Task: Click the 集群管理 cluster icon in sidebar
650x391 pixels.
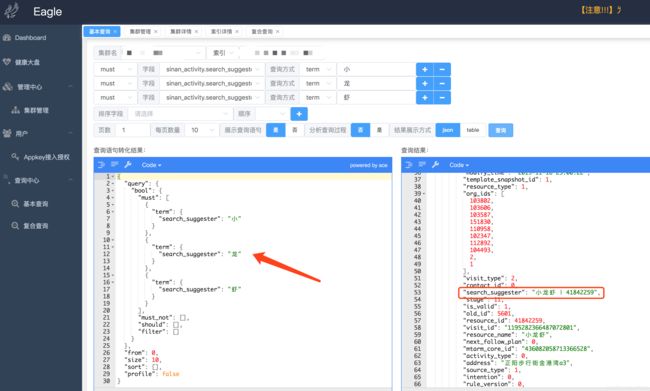Action: [x=15, y=110]
